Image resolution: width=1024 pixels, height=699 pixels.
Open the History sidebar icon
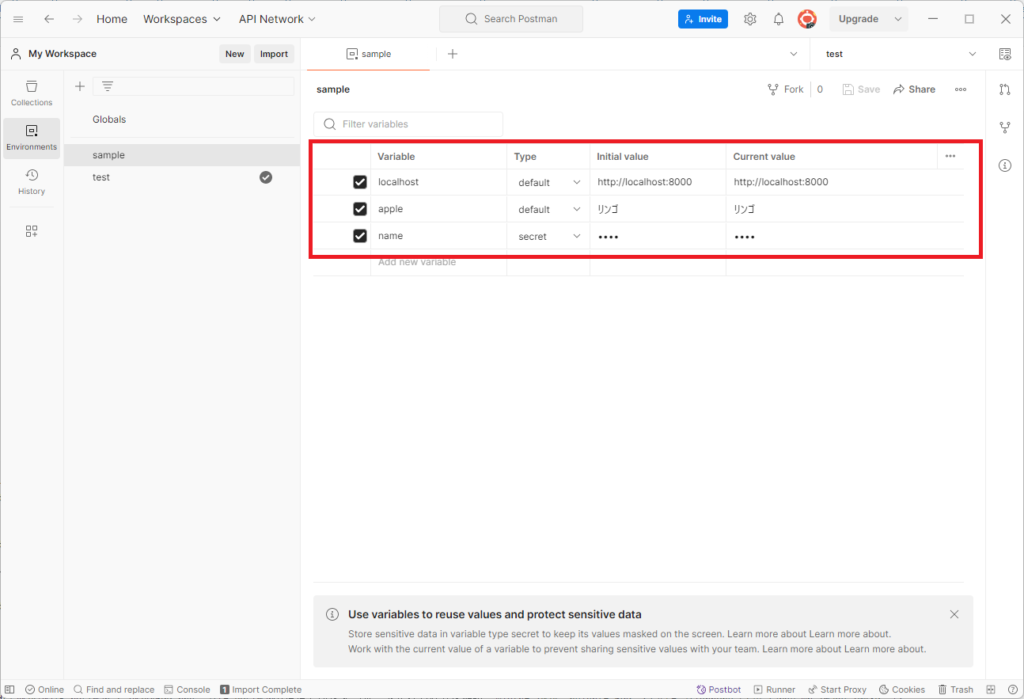coord(31,182)
